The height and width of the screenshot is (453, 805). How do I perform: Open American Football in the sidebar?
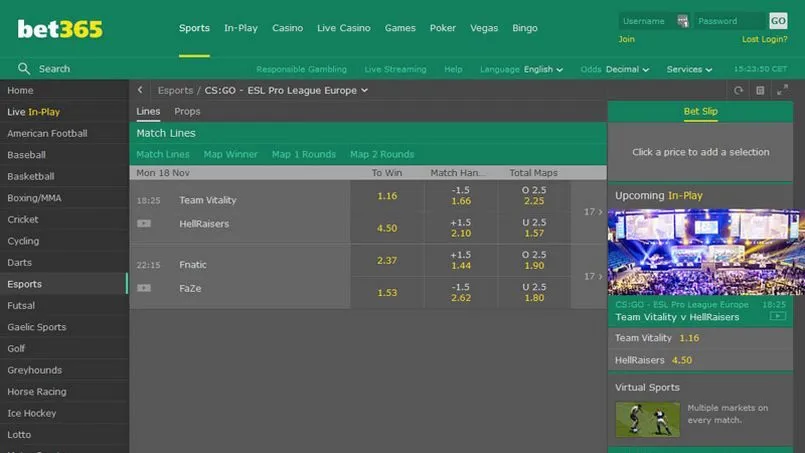click(64, 134)
